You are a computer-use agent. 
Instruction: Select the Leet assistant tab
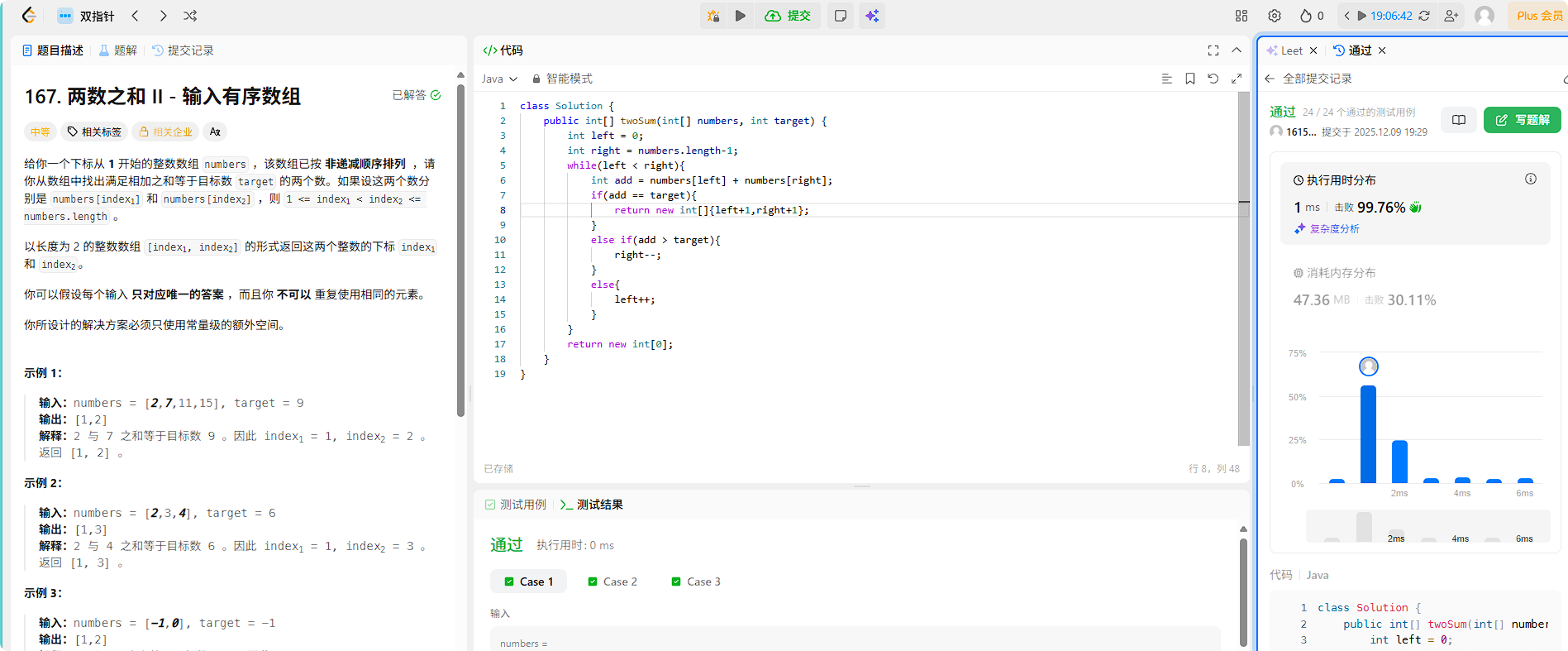coord(1284,50)
